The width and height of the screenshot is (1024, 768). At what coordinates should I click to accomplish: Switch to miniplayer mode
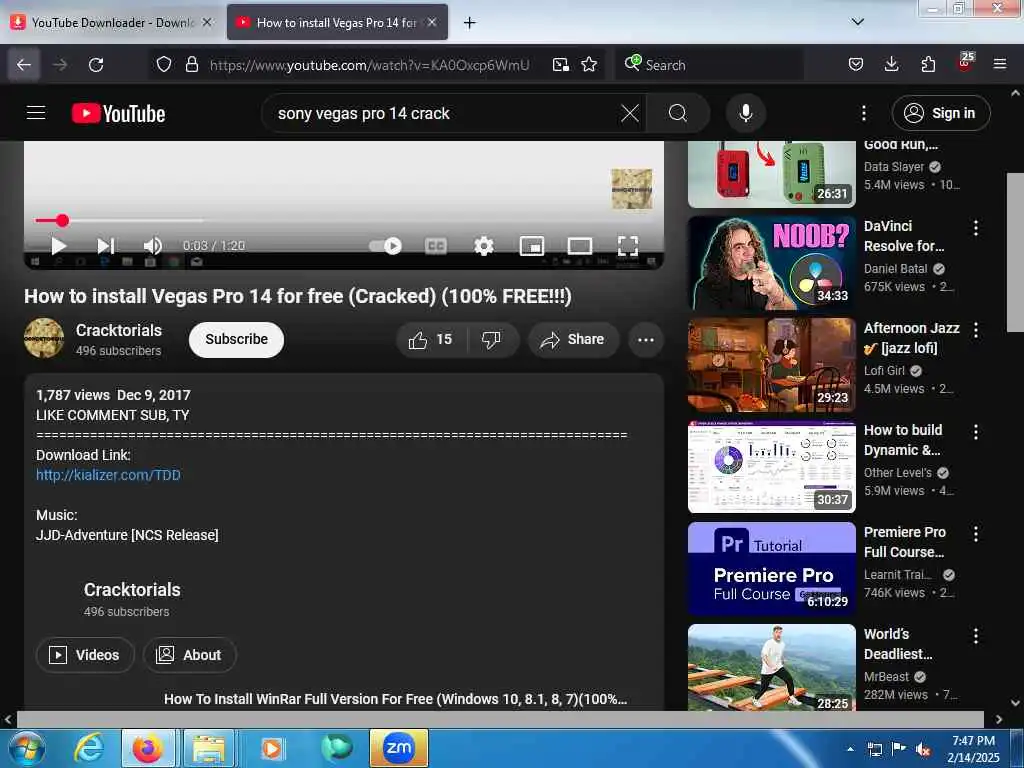click(532, 246)
